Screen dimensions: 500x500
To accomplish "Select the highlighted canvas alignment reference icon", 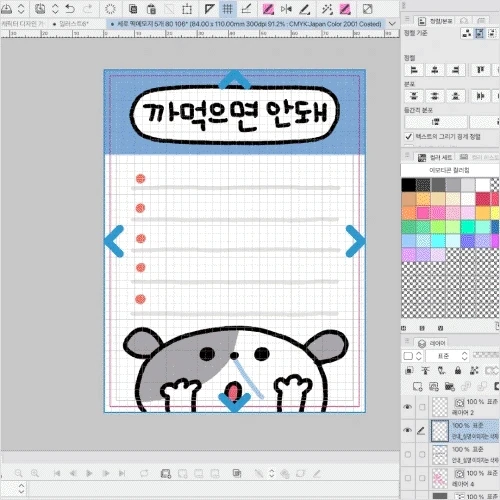I will pyautogui.click(x=479, y=33).
